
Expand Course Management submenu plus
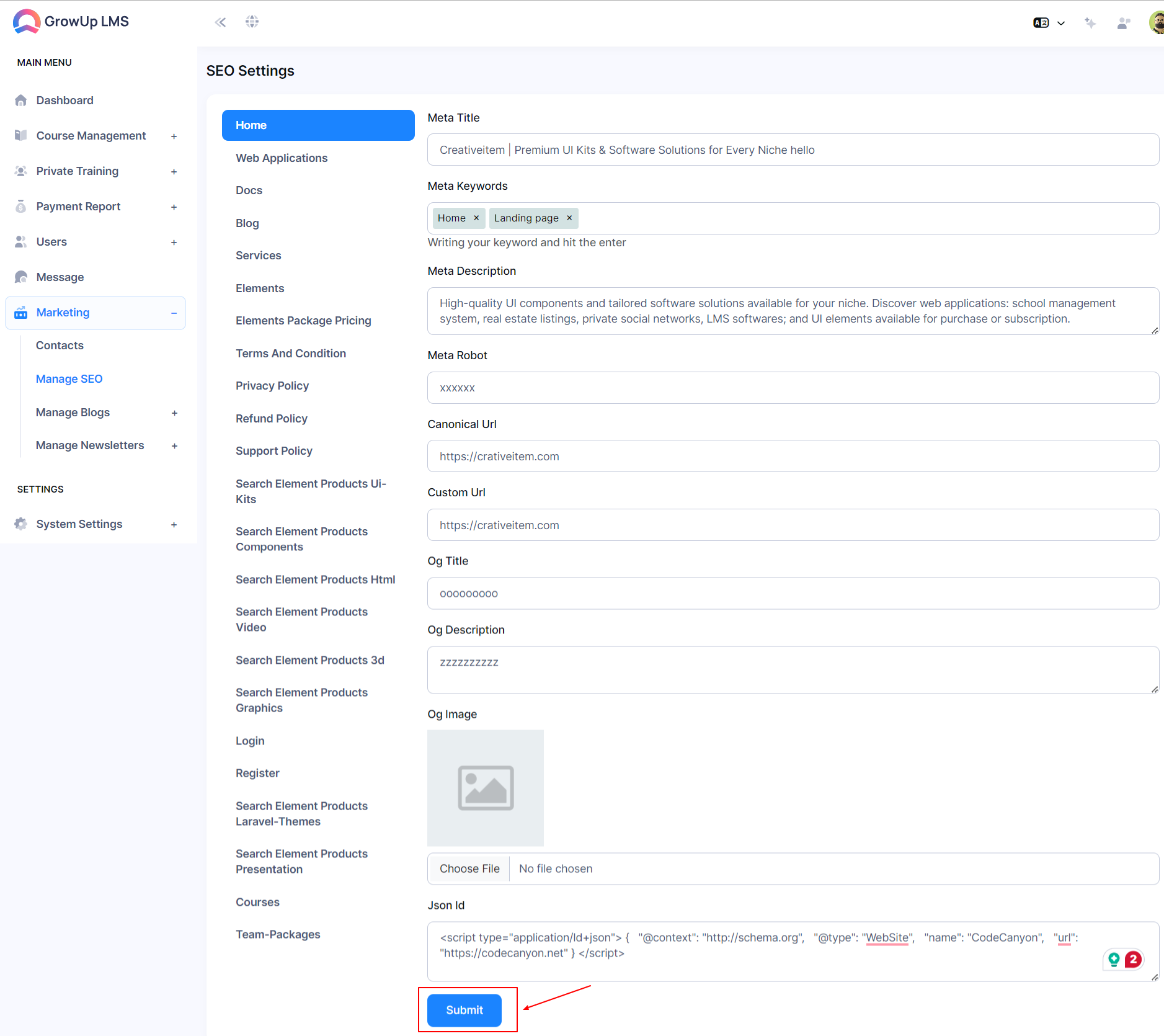pos(174,136)
